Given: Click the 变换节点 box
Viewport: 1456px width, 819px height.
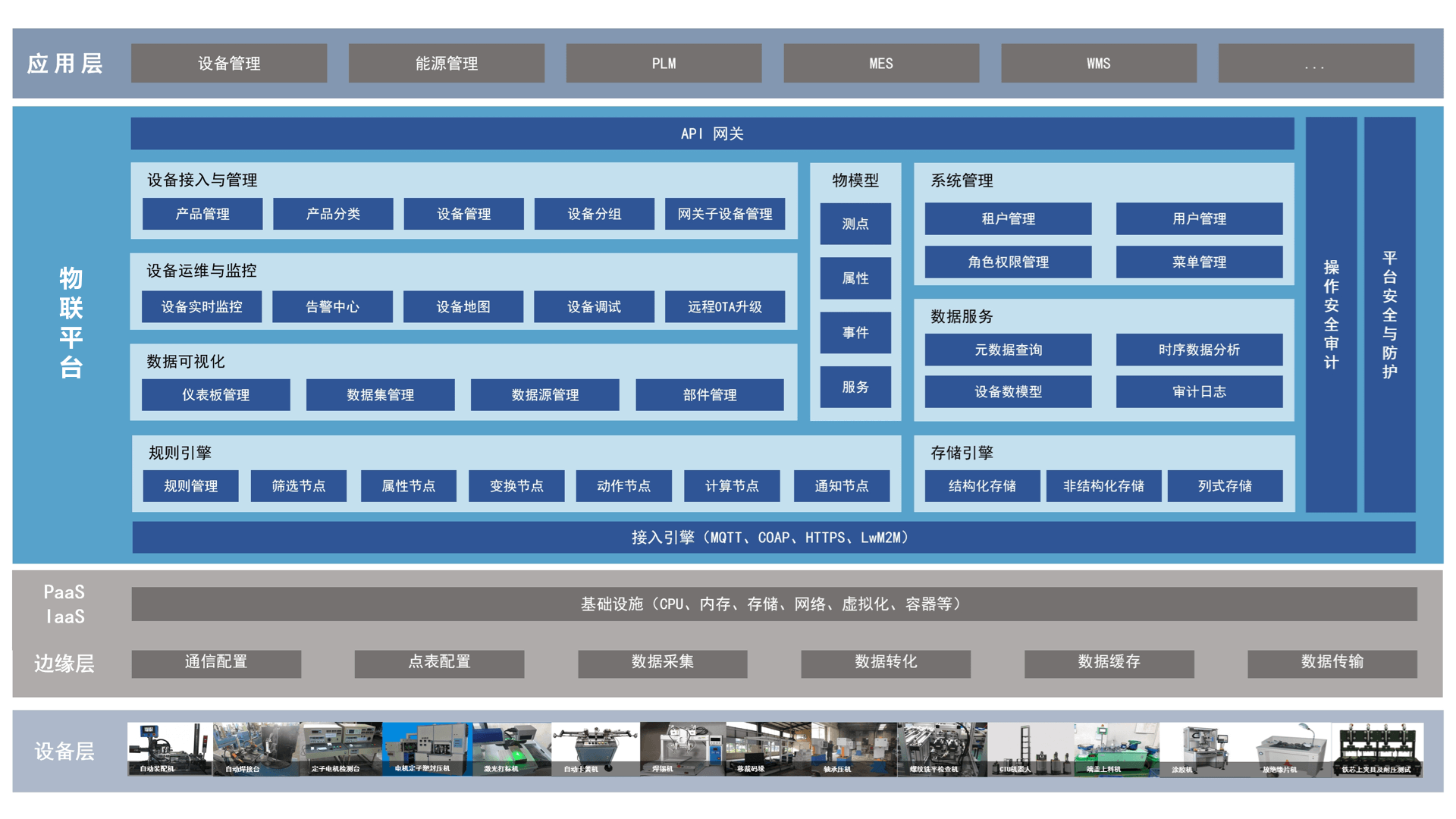Looking at the screenshot, I should 516,485.
